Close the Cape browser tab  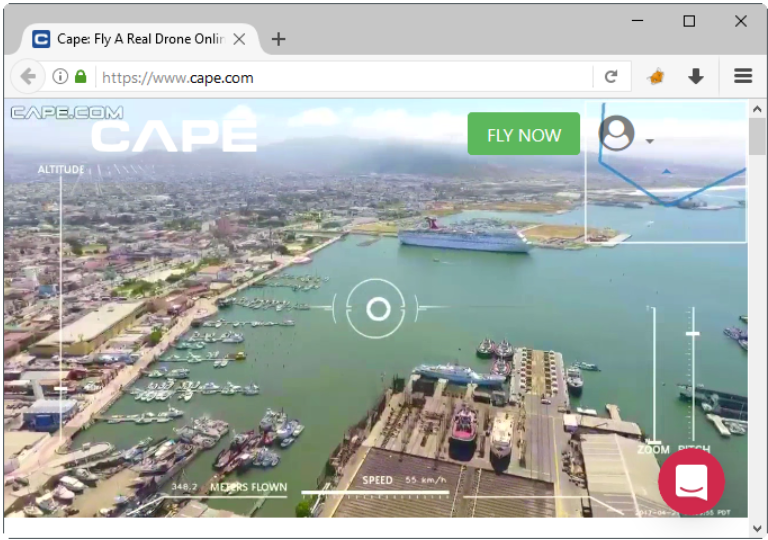click(x=239, y=39)
